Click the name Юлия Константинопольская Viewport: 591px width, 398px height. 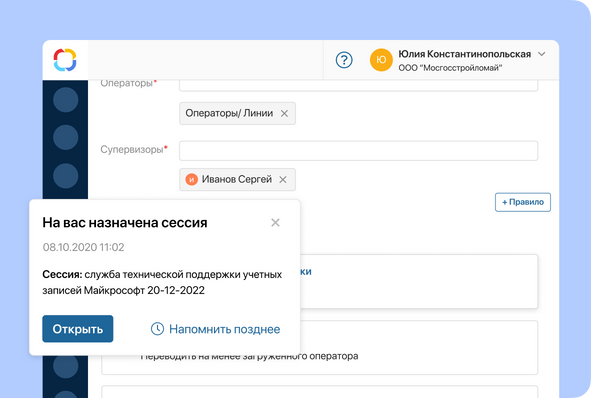point(465,54)
